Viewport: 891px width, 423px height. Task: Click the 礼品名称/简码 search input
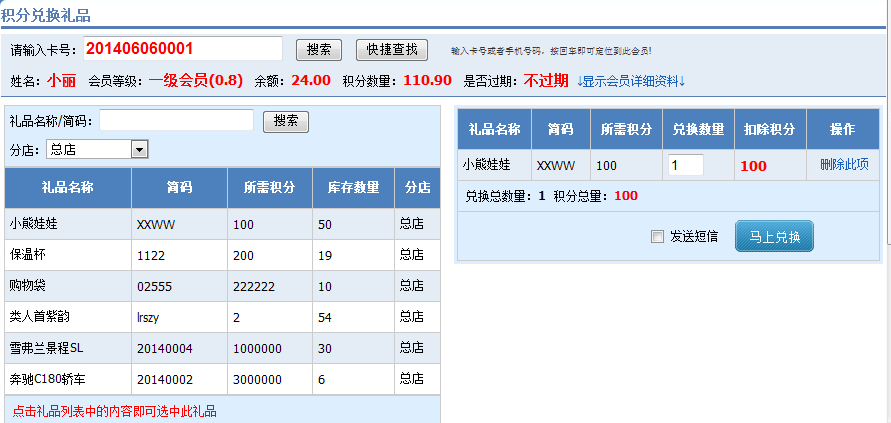coord(176,121)
